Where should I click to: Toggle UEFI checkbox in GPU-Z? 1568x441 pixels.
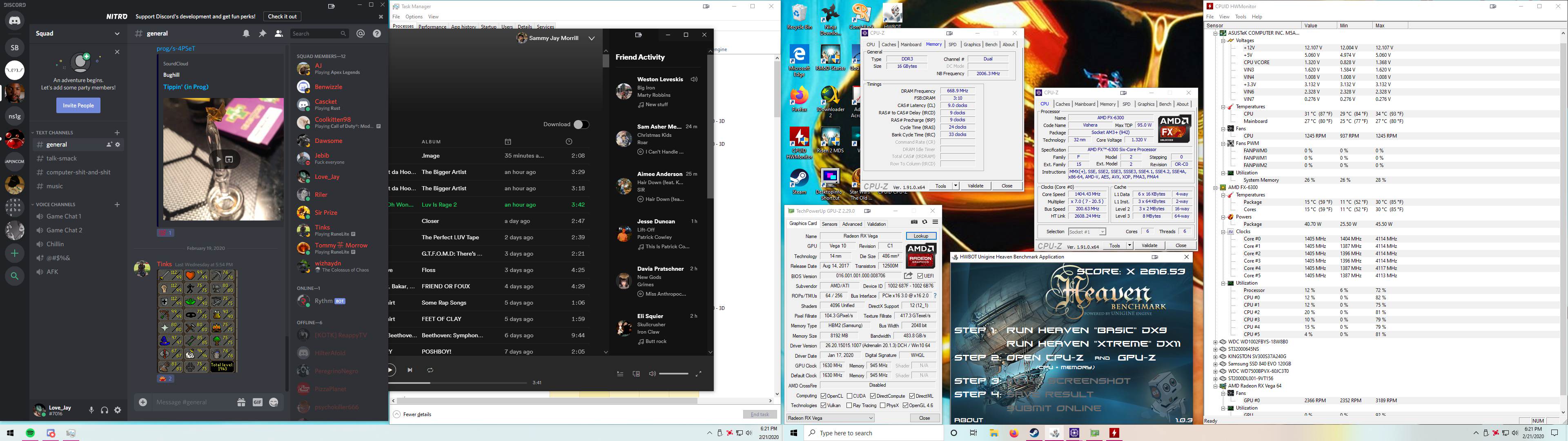pyautogui.click(x=920, y=276)
